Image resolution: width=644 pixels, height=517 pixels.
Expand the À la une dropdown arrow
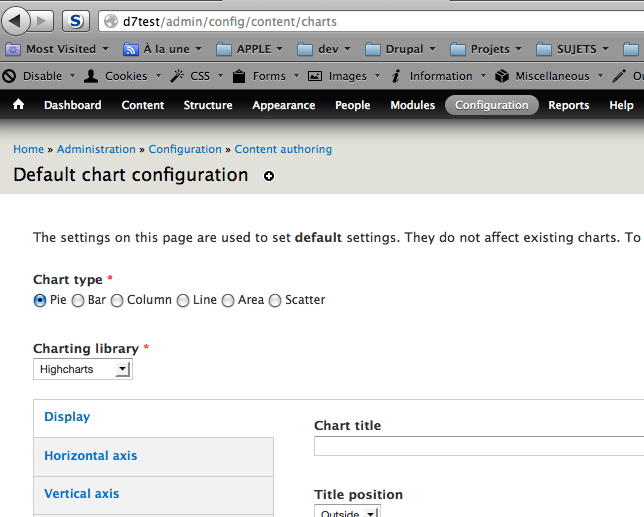pos(198,49)
